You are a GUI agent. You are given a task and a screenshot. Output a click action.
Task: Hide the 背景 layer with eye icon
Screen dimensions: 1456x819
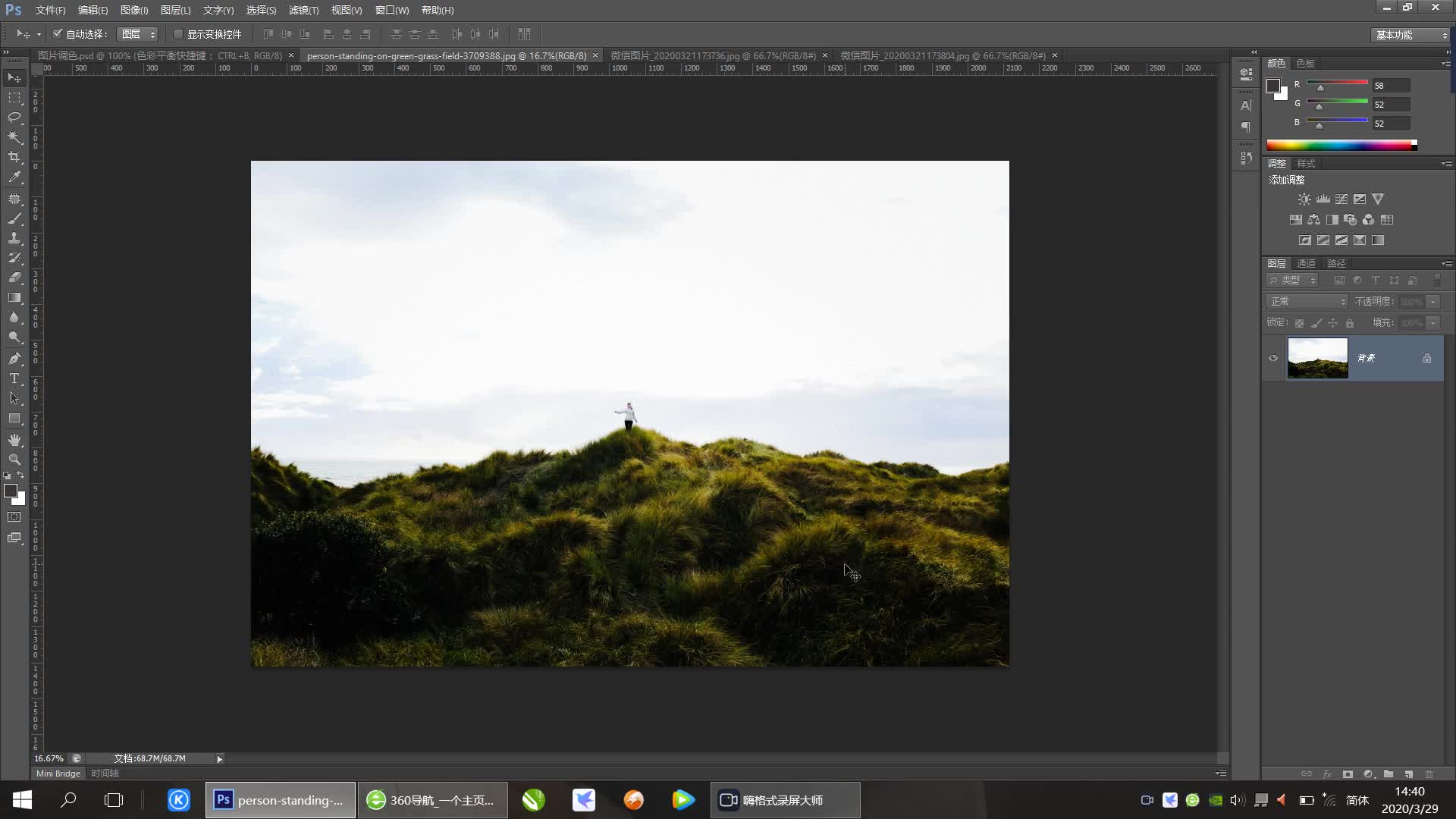click(1273, 359)
